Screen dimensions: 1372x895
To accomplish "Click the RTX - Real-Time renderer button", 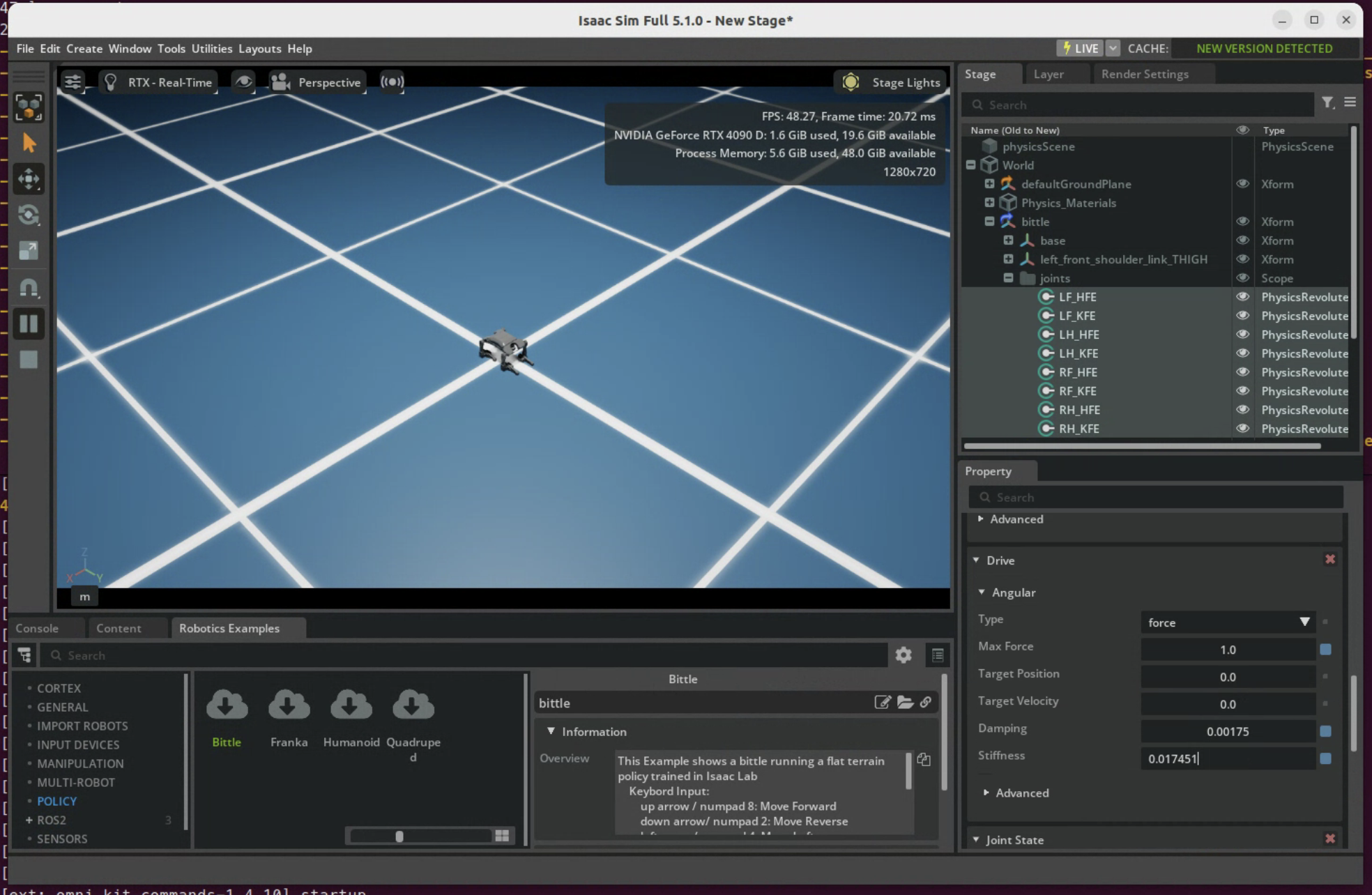I will [x=158, y=82].
